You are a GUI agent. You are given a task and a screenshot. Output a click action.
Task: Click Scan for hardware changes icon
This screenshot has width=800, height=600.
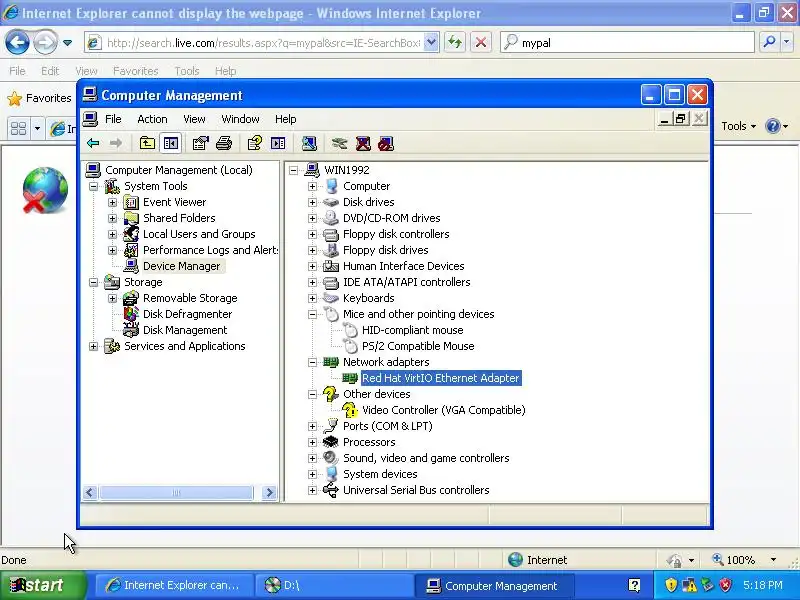309,143
